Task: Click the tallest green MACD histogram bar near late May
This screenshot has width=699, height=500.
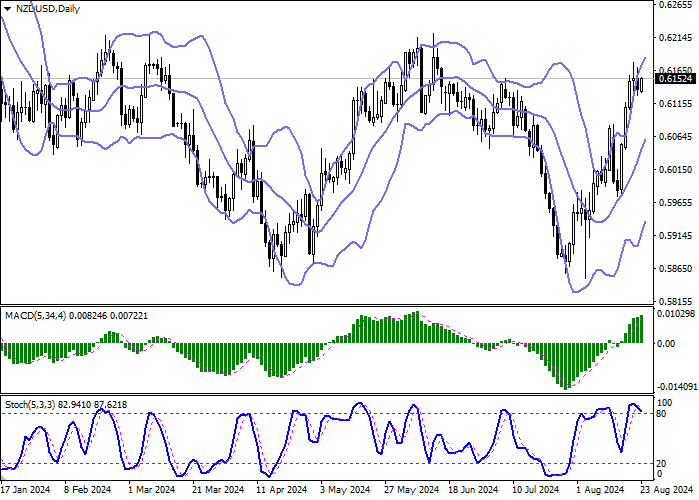Action: (x=417, y=327)
